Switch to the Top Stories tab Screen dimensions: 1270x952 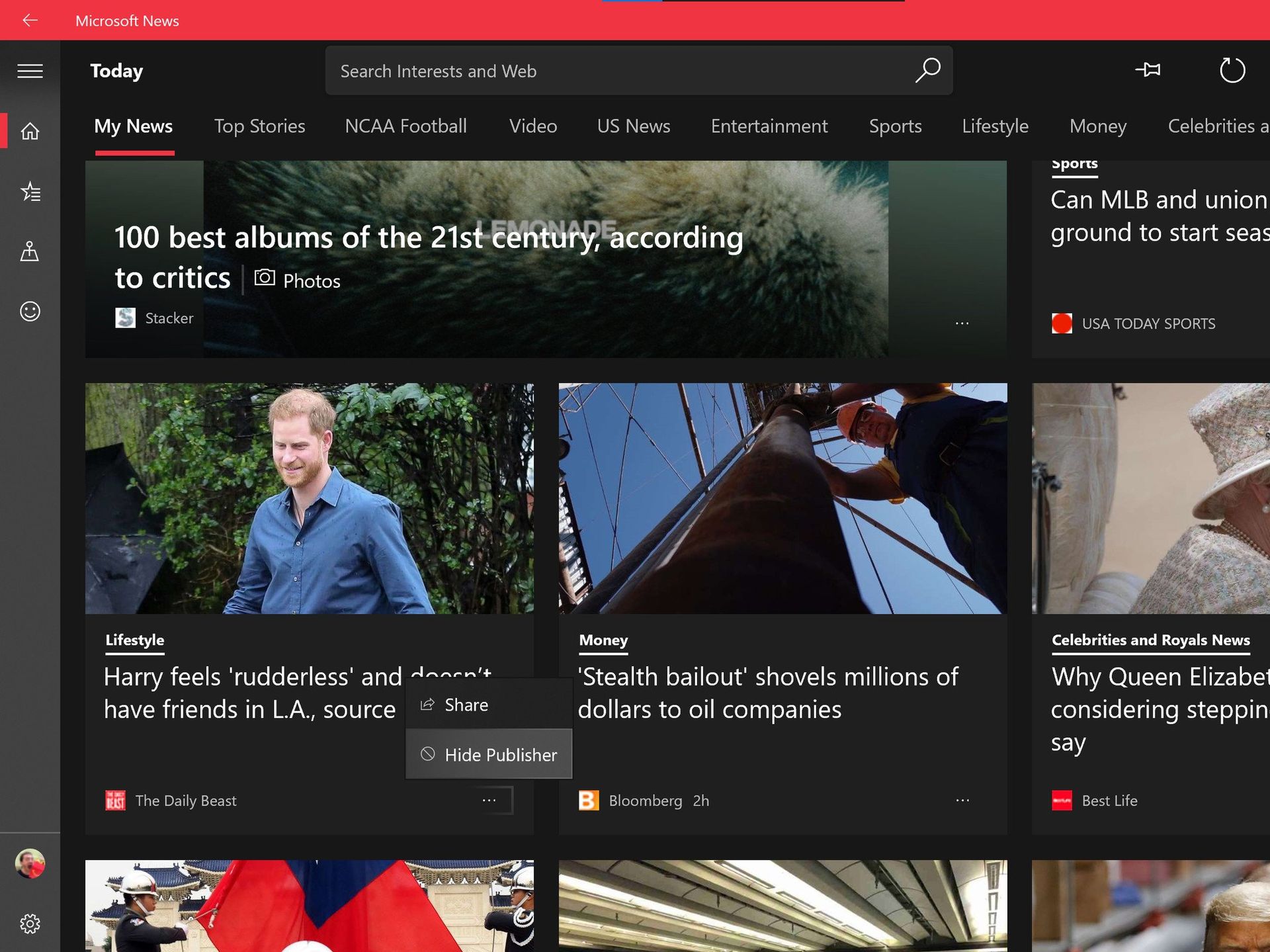(259, 126)
